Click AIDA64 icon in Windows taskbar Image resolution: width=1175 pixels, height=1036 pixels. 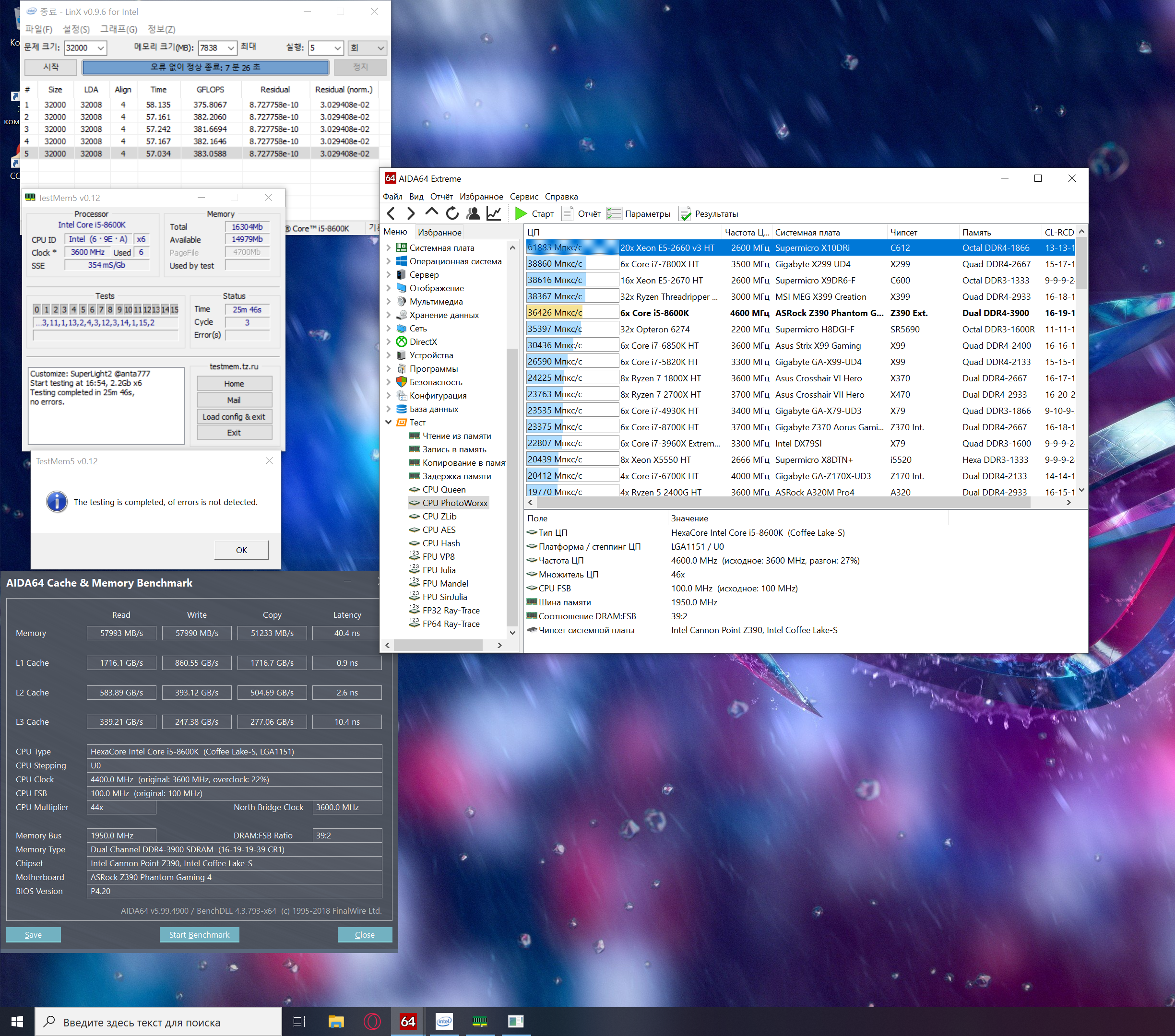coord(407,1021)
